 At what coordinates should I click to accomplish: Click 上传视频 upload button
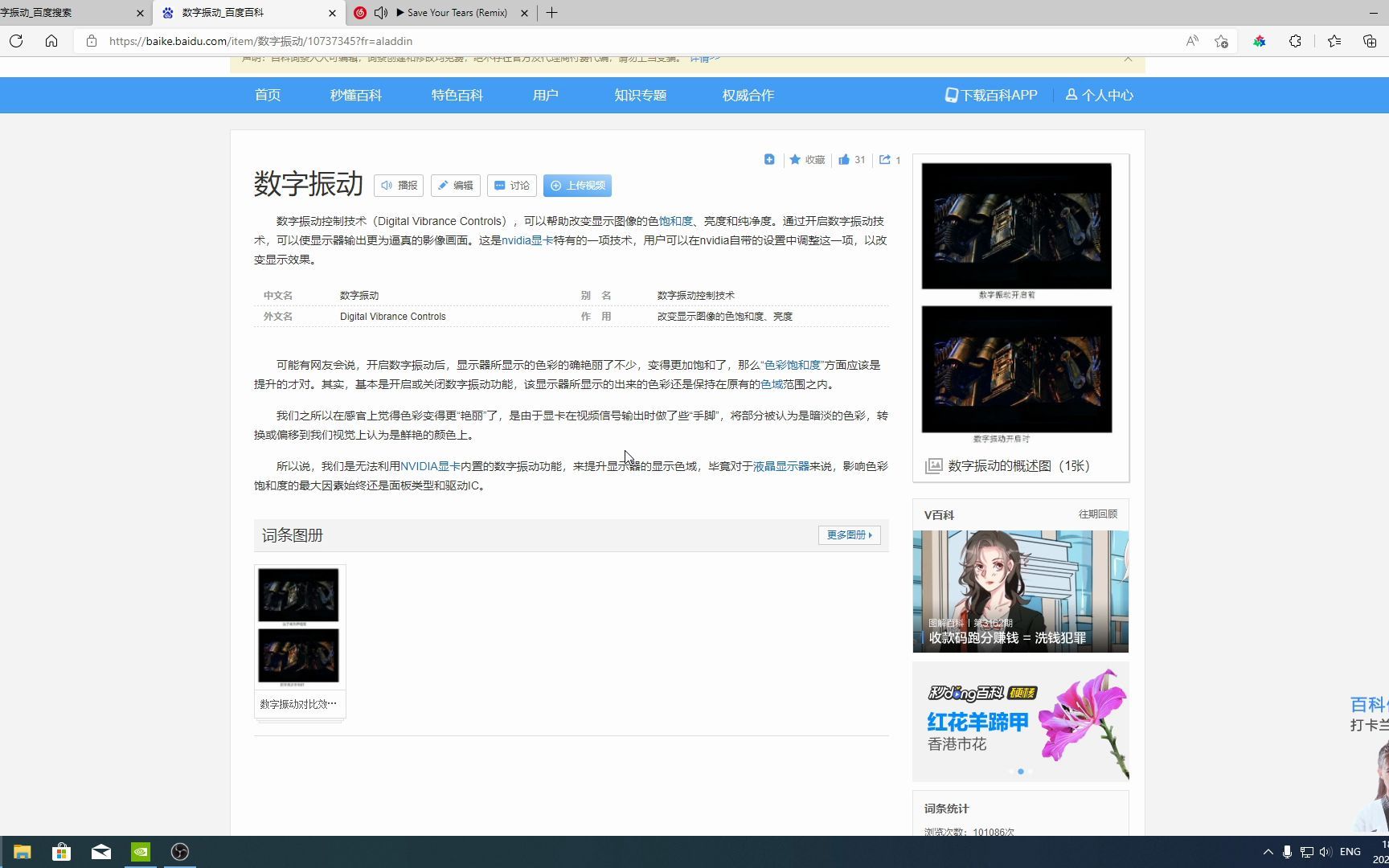577,186
